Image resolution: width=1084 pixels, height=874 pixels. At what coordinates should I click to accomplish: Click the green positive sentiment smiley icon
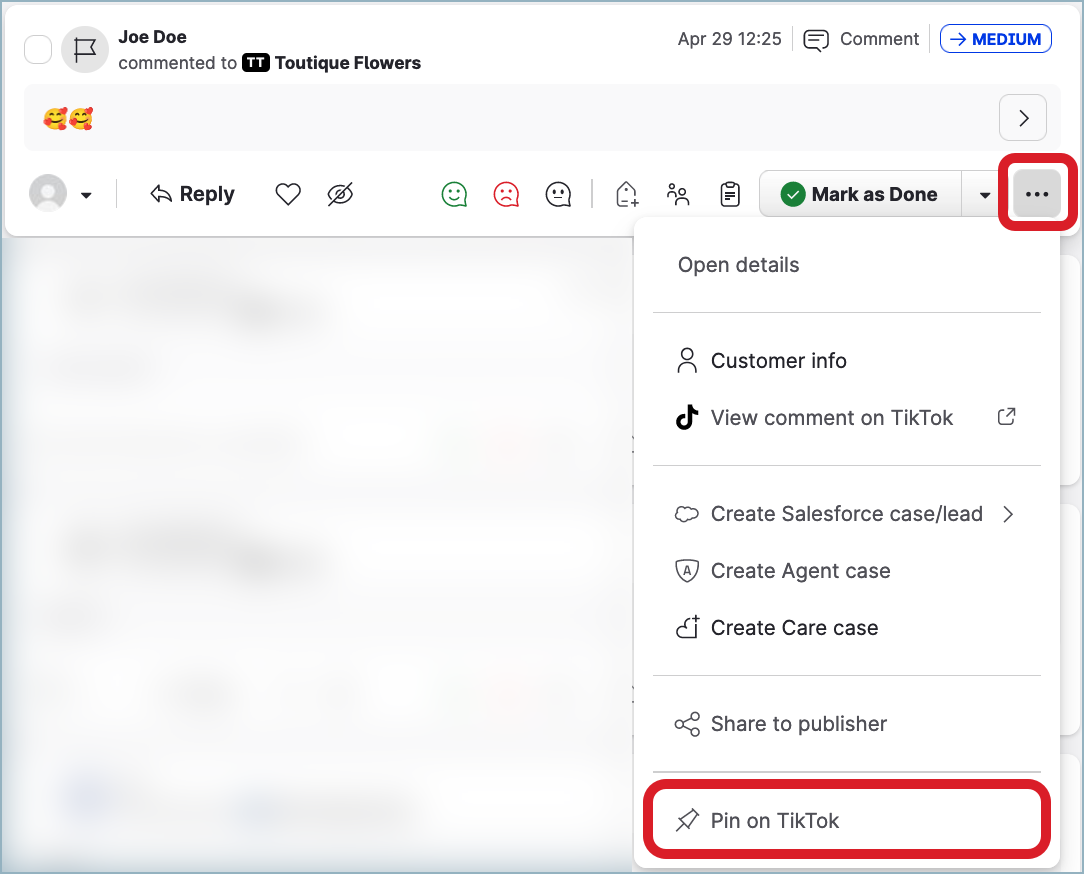click(x=454, y=194)
